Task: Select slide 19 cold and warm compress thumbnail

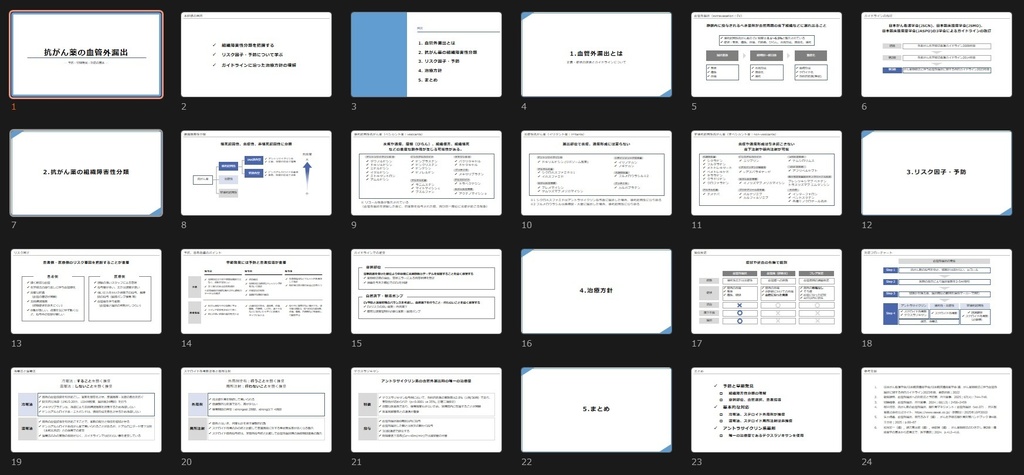Action: [x=86, y=410]
